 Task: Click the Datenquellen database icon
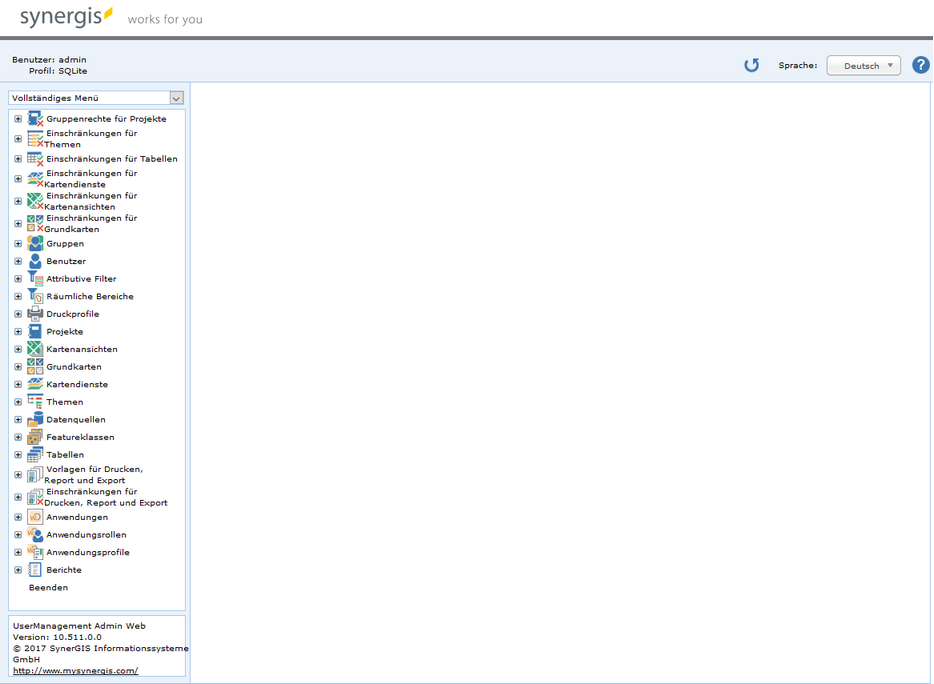pos(35,420)
